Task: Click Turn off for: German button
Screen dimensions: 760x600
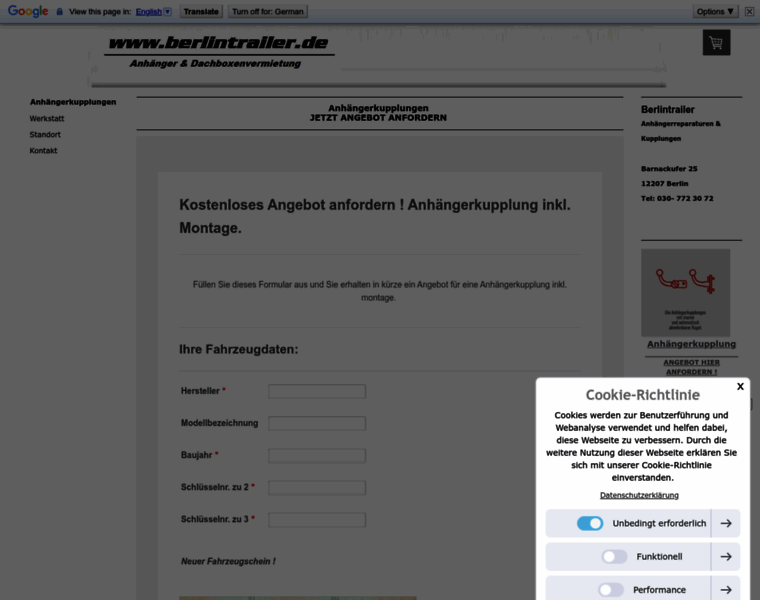Action: tap(268, 12)
